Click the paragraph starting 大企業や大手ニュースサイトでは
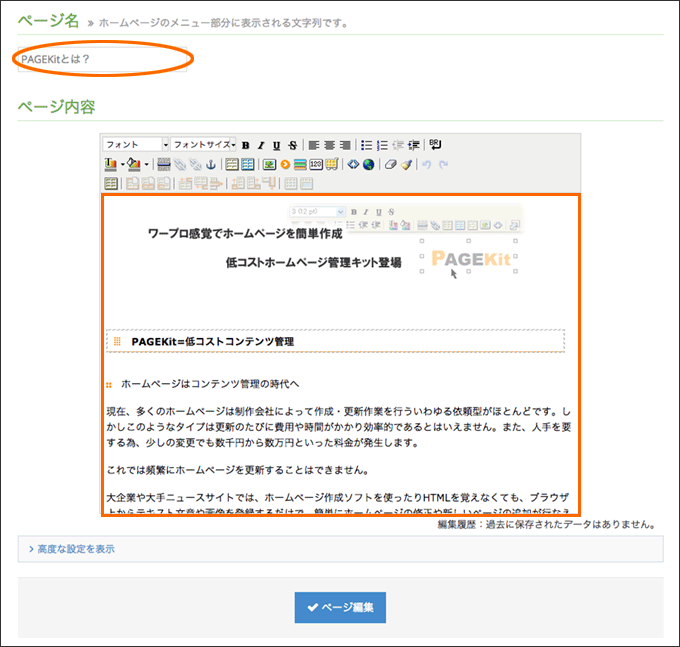The height and width of the screenshot is (647, 680). pyautogui.click(x=338, y=504)
